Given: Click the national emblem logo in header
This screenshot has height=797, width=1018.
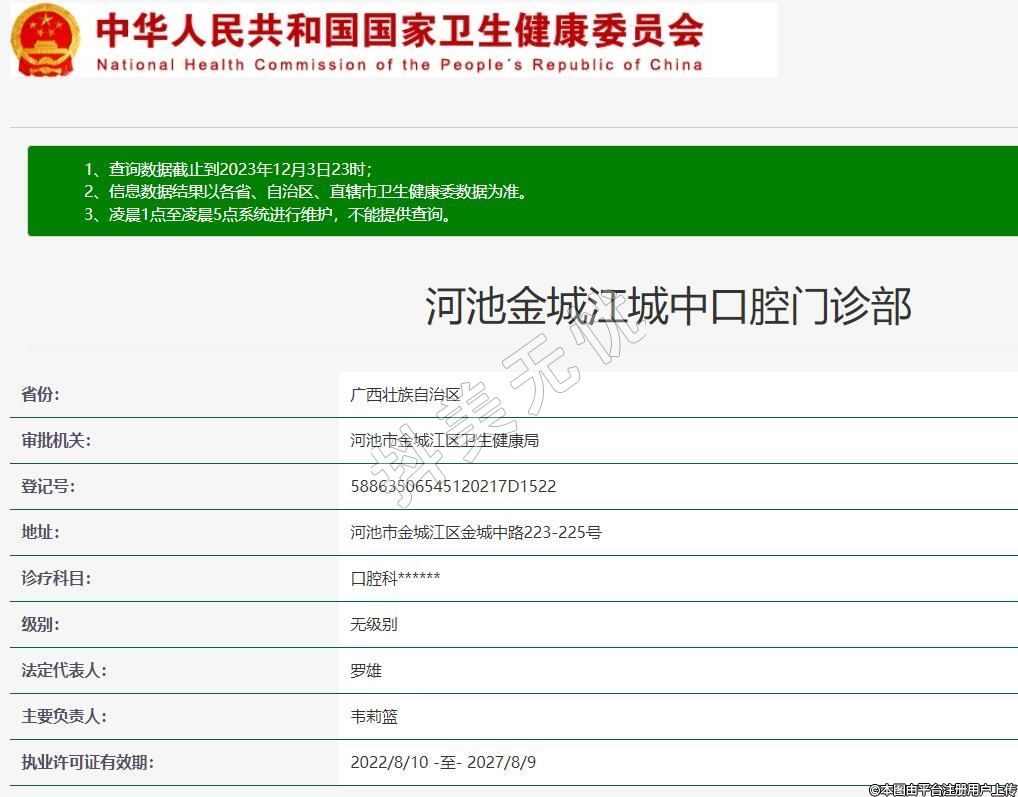Looking at the screenshot, I should point(44,40).
